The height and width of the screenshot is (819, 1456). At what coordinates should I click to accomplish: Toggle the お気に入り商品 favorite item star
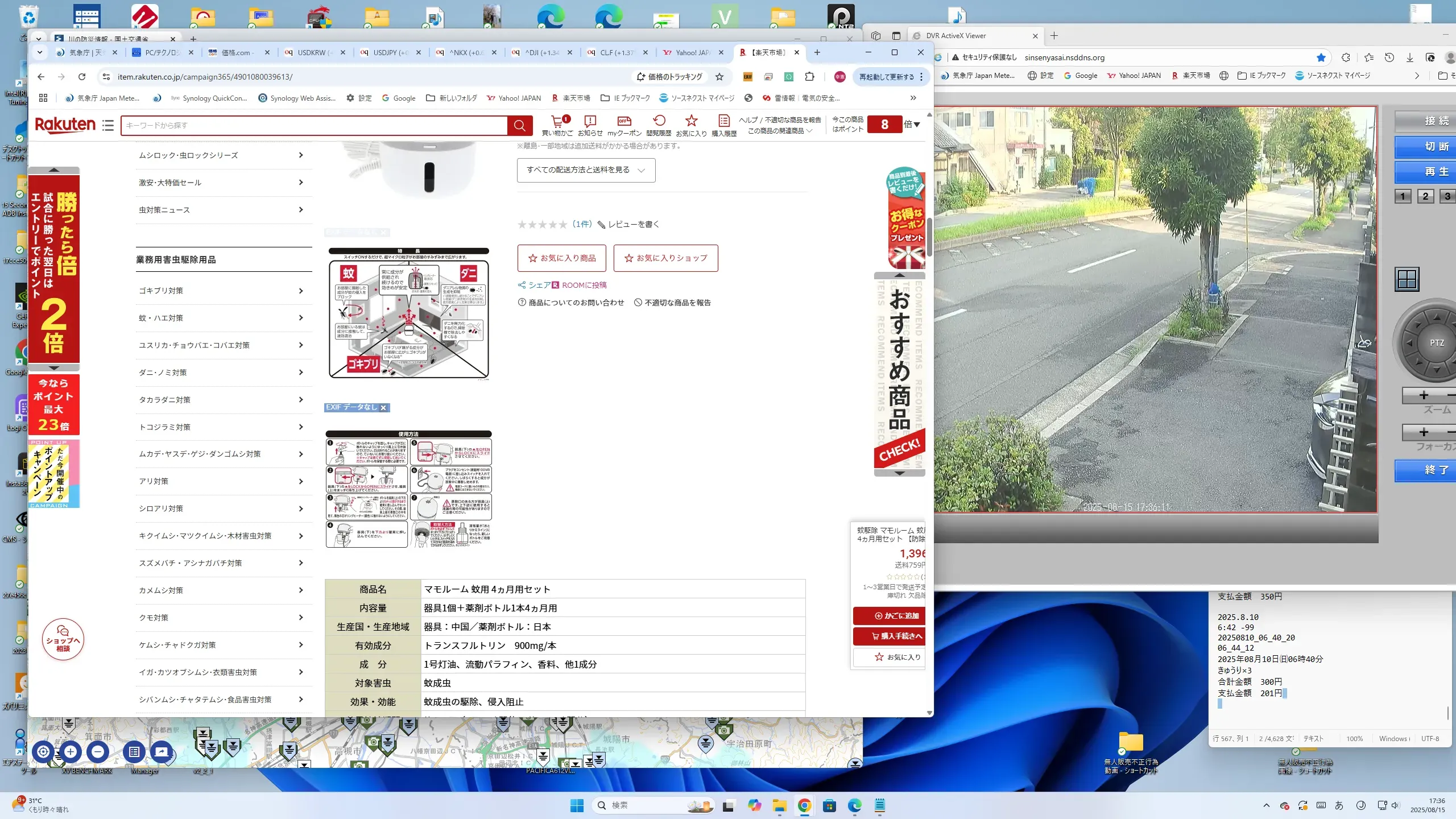click(533, 258)
